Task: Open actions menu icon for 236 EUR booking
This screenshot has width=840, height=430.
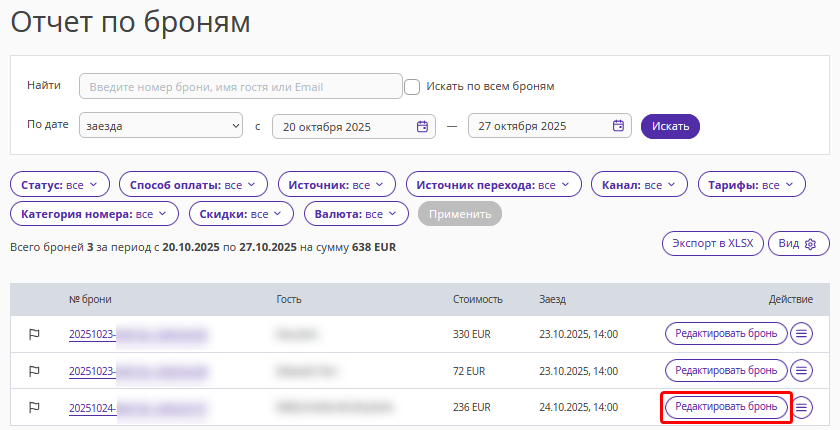Action: [x=801, y=407]
